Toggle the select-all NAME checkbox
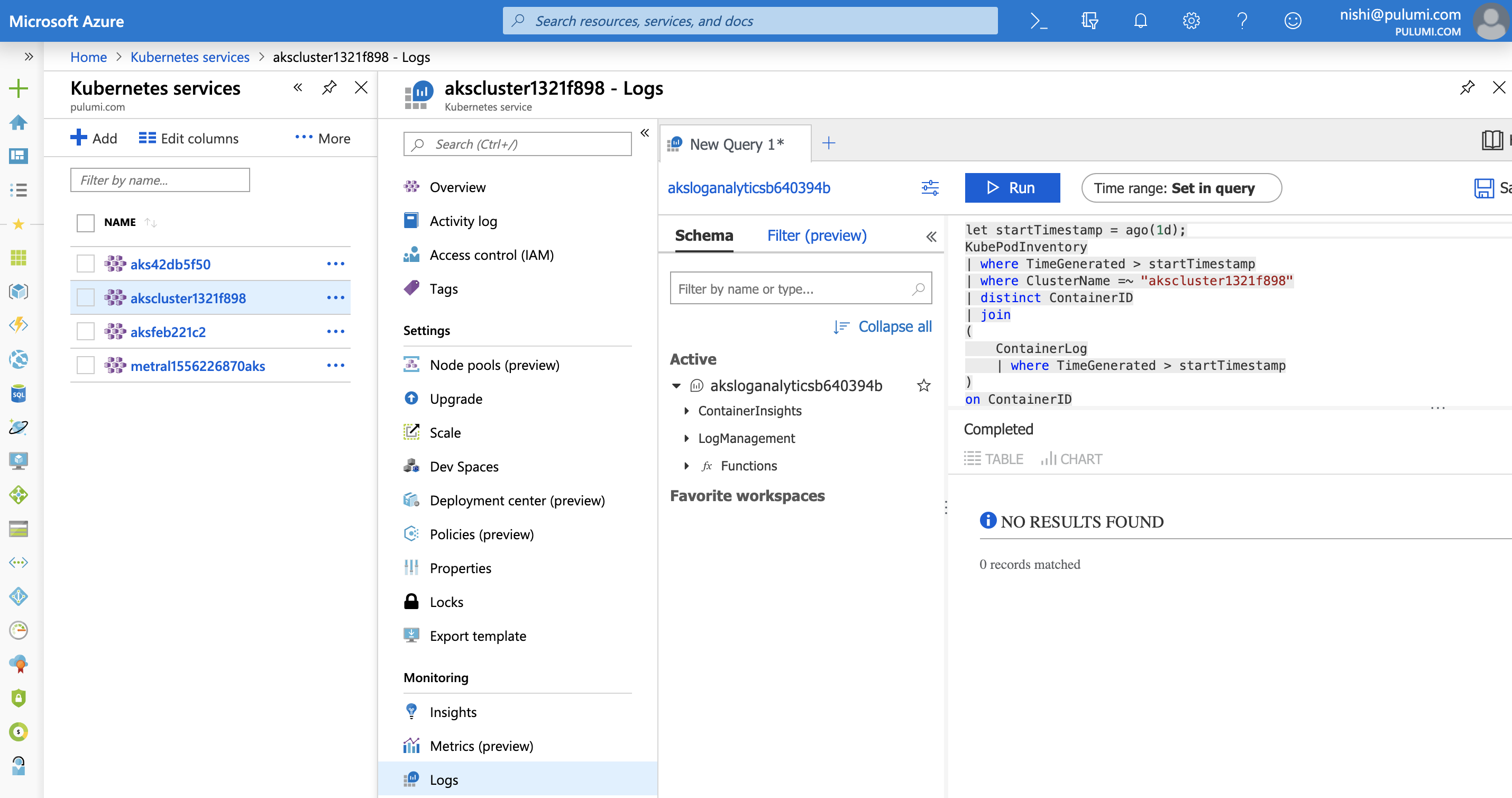This screenshot has height=798, width=1512. pyautogui.click(x=86, y=223)
